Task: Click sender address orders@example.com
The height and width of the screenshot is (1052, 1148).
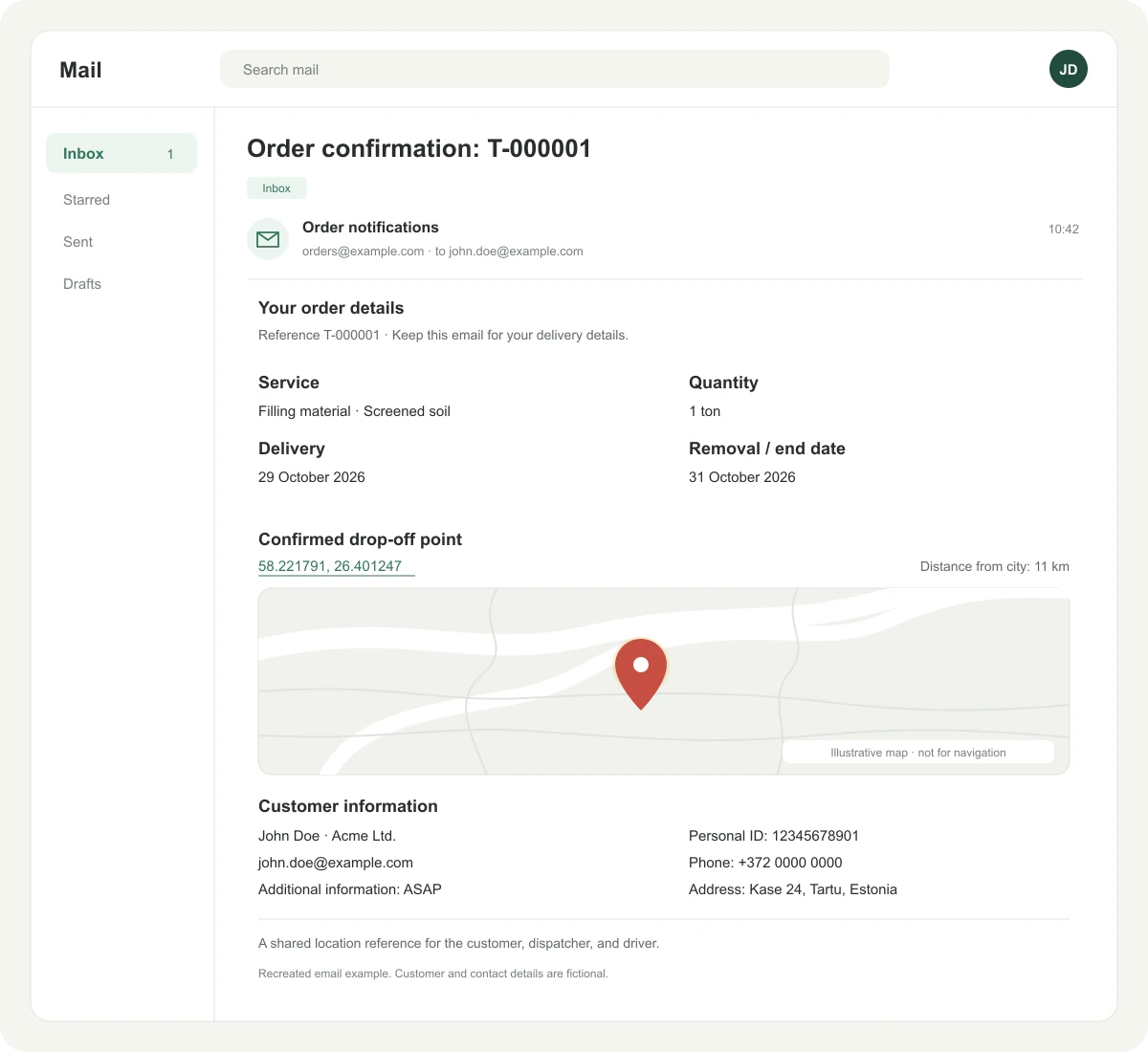Action: click(x=363, y=252)
